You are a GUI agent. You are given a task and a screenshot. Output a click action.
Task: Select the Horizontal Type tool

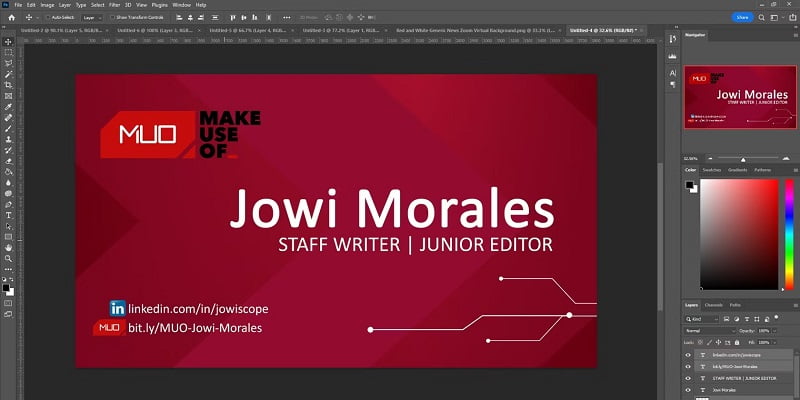click(8, 214)
